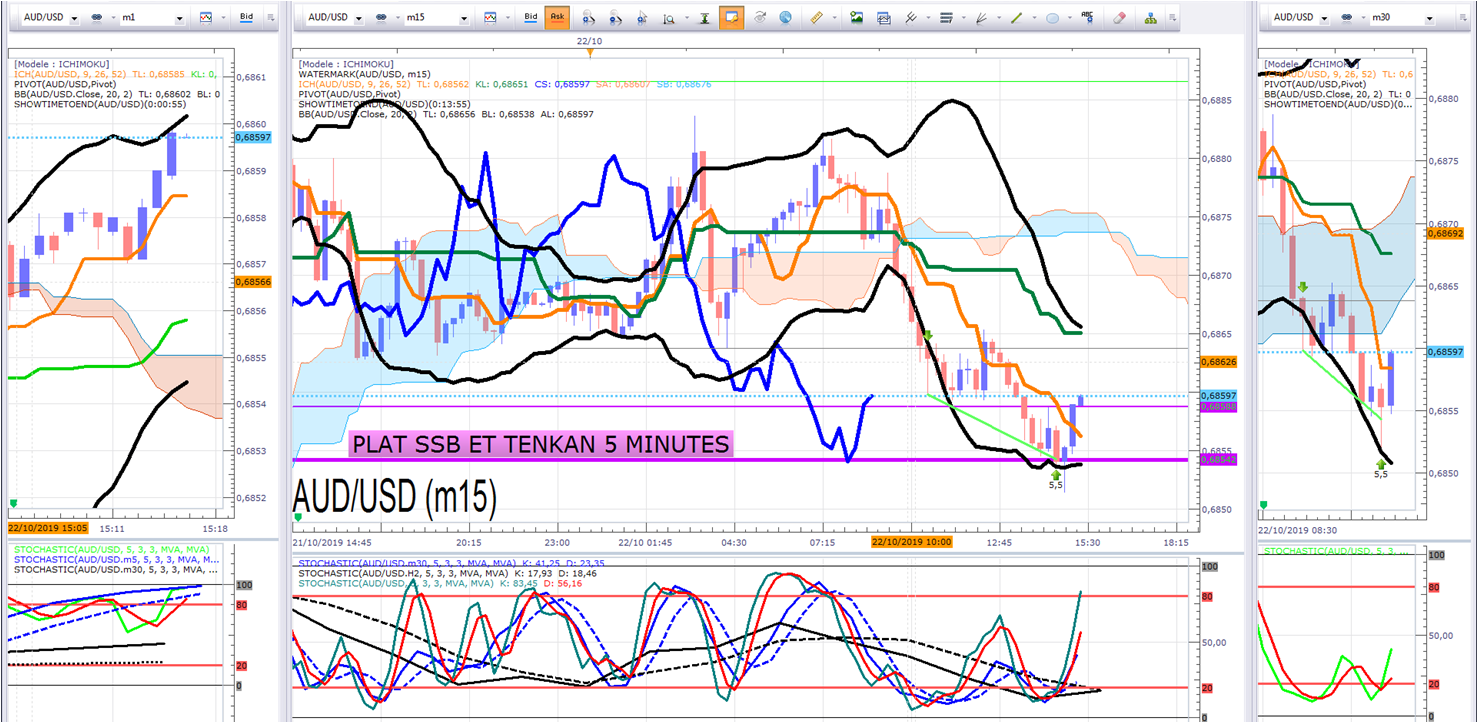The width and height of the screenshot is (1478, 723).
Task: Expand the arrow beside the ellipse shape tool
Action: point(1068,18)
